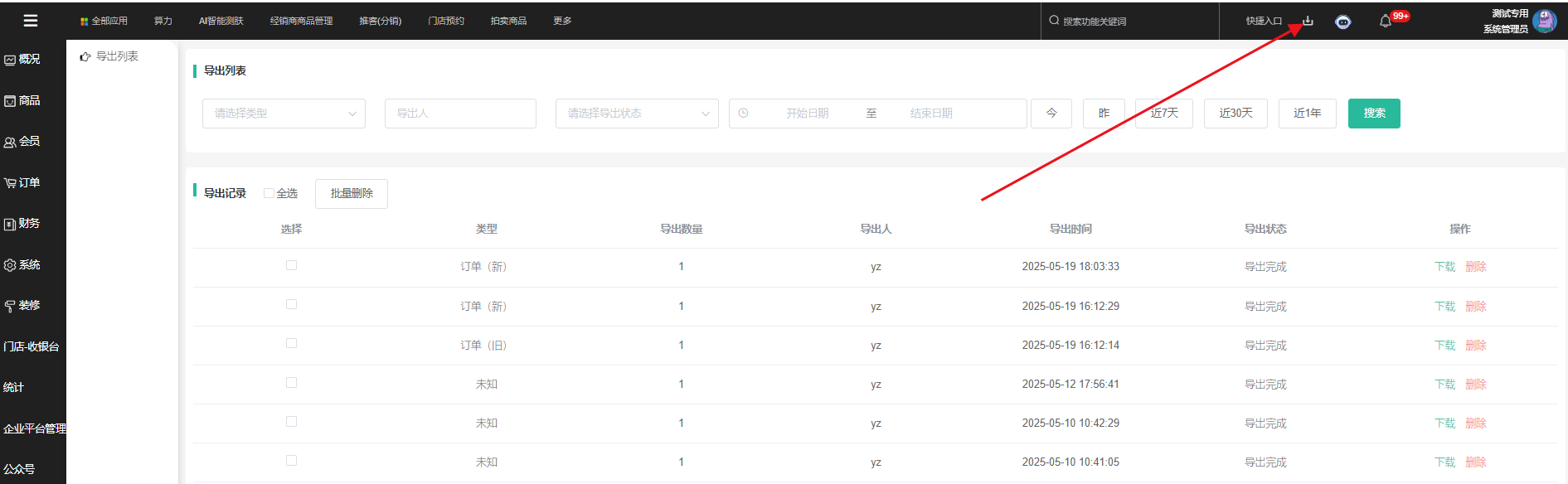Expand the 请选择类型 dropdown
Image resolution: width=1568 pixels, height=484 pixels.
(284, 114)
